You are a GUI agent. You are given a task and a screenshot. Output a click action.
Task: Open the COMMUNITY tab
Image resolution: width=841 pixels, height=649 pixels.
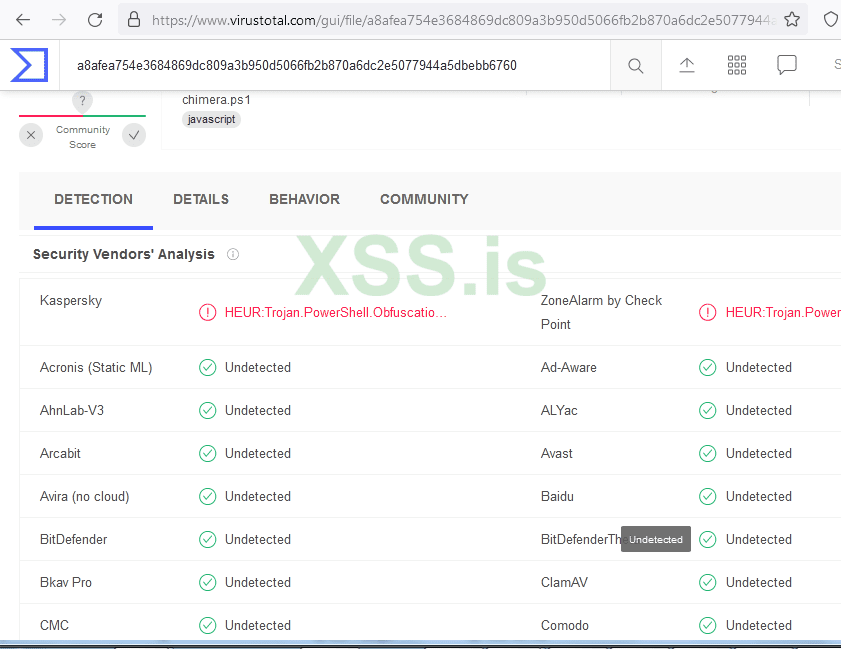(424, 200)
